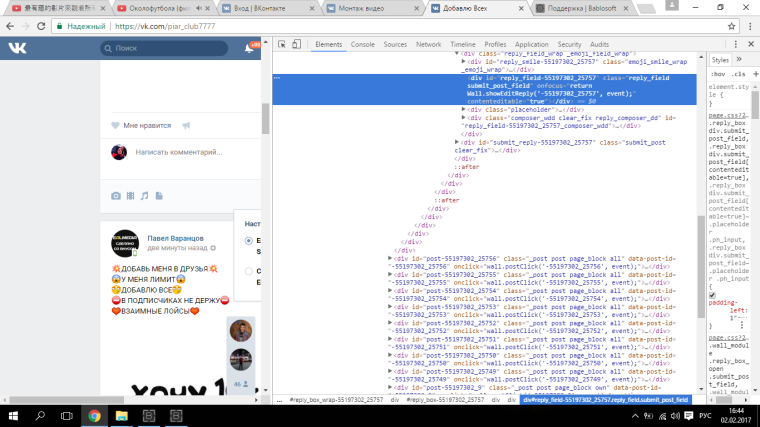Image resolution: width=760 pixels, height=427 pixels.
Task: Click the share megaphone icon next to like
Action: [186, 125]
